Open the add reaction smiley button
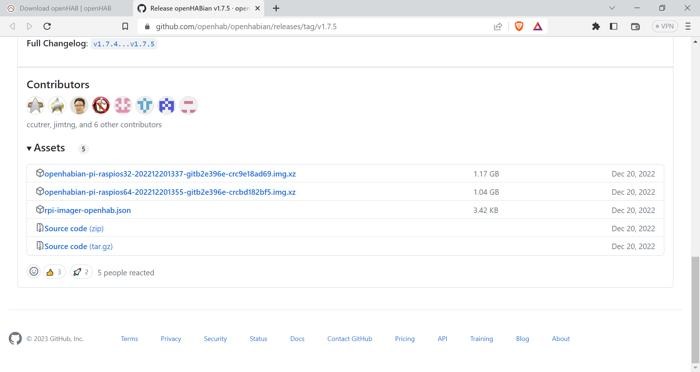The image size is (700, 372). (x=34, y=272)
